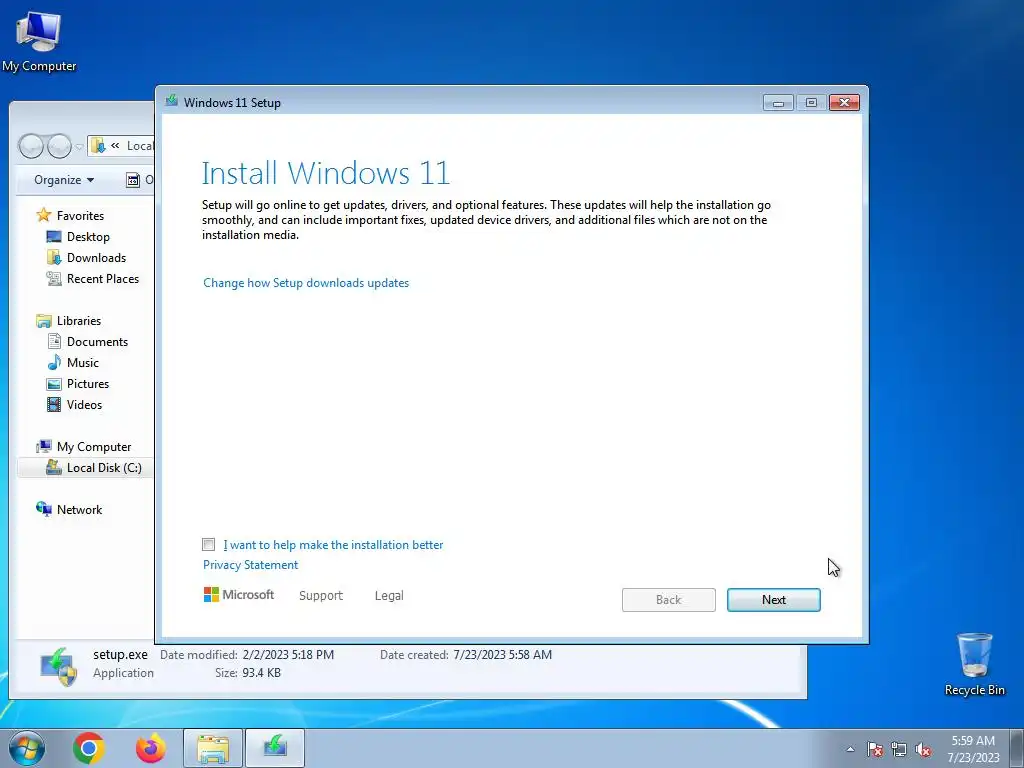Click the Support link in Setup
Viewport: 1024px width, 768px height.
(321, 596)
